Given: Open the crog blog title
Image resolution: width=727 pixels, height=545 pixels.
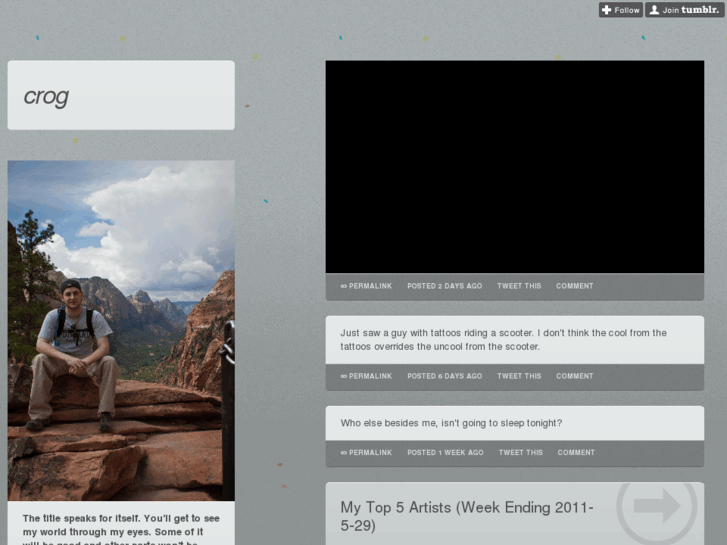Looking at the screenshot, I should pyautogui.click(x=46, y=96).
